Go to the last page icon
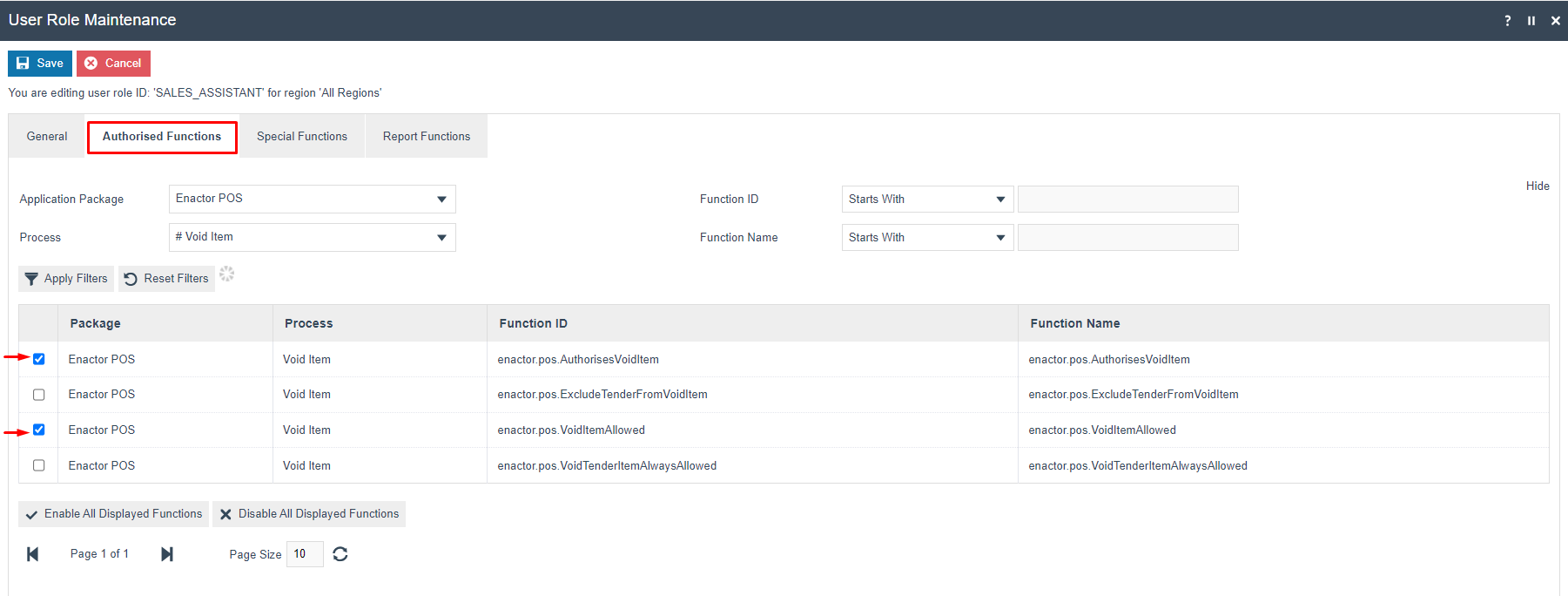The image size is (1568, 596). [x=167, y=554]
